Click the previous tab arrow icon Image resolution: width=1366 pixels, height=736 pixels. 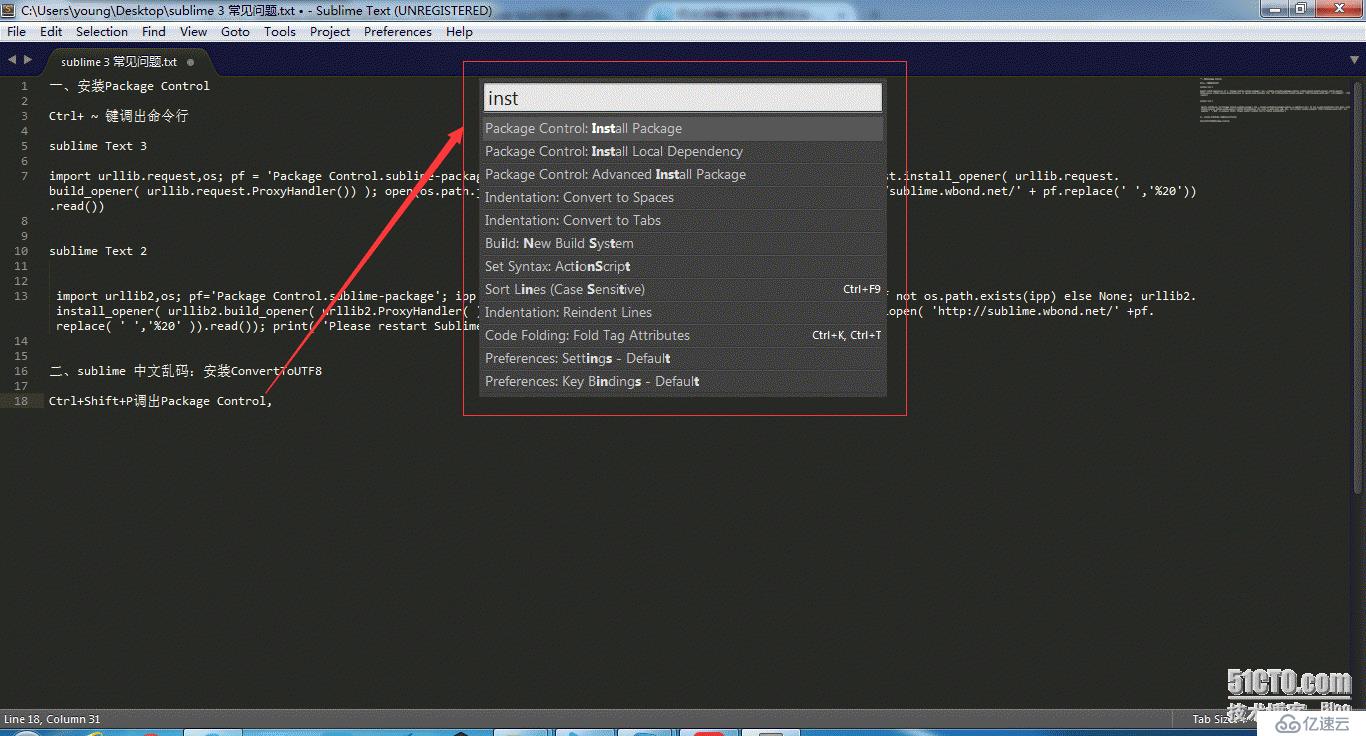click(x=12, y=60)
